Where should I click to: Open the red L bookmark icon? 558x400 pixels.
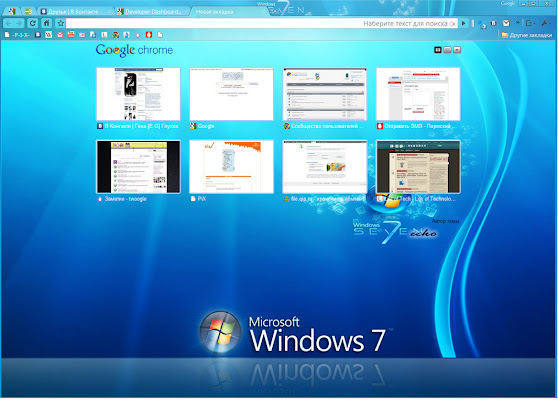click(104, 35)
